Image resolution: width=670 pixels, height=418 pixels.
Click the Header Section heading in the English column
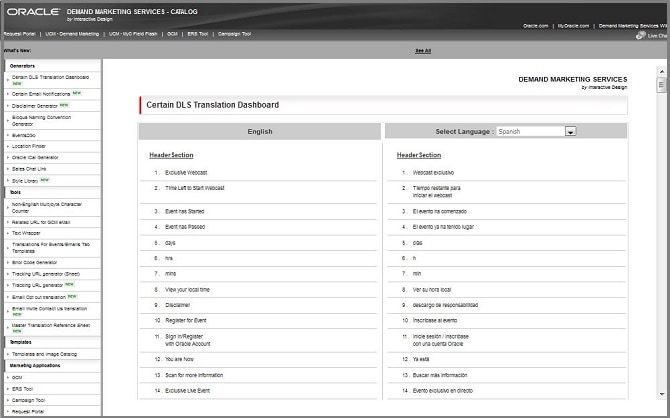(171, 155)
